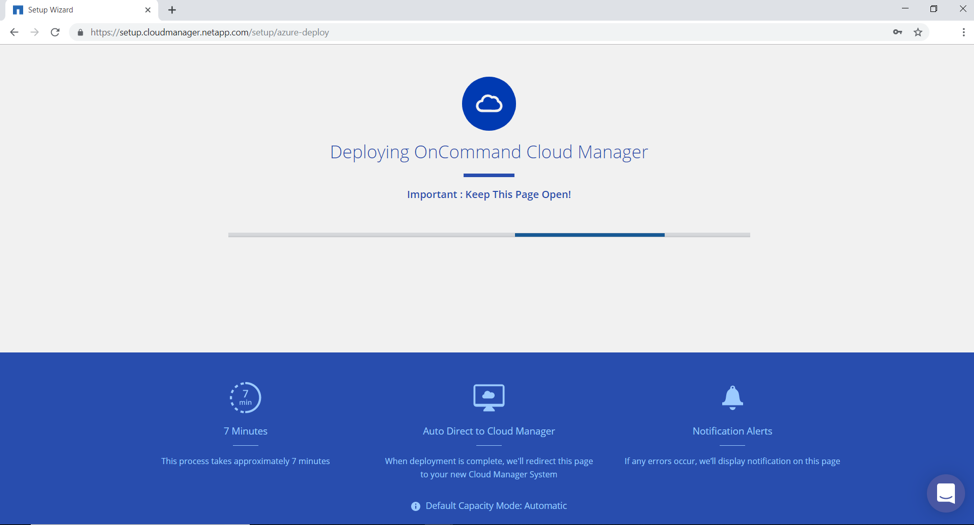The image size is (974, 525).
Task: Close the Setup Wizard tab
Action: pos(148,10)
